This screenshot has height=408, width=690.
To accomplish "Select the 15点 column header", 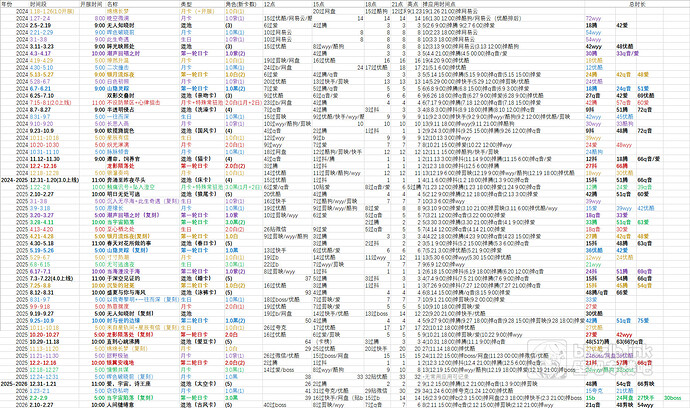I will click(320, 4).
